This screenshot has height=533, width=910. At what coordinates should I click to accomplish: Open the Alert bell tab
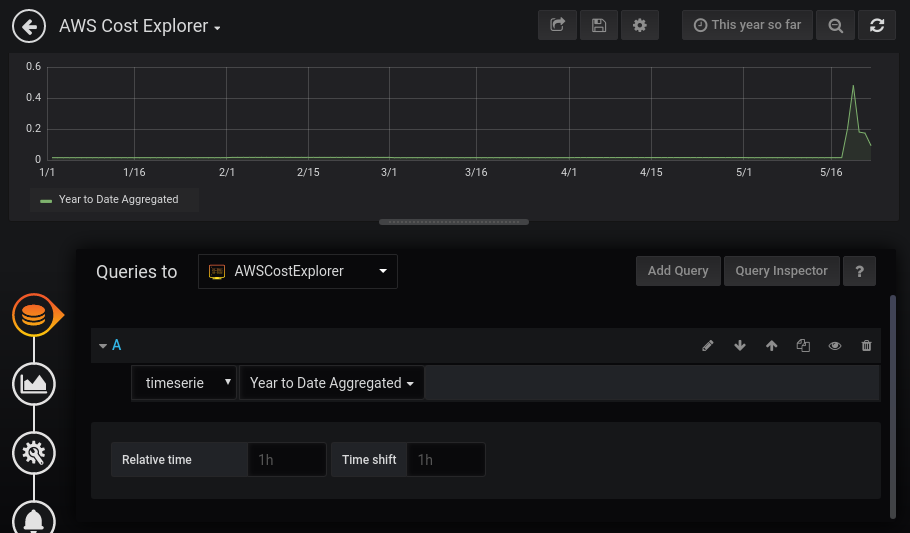pos(34,517)
